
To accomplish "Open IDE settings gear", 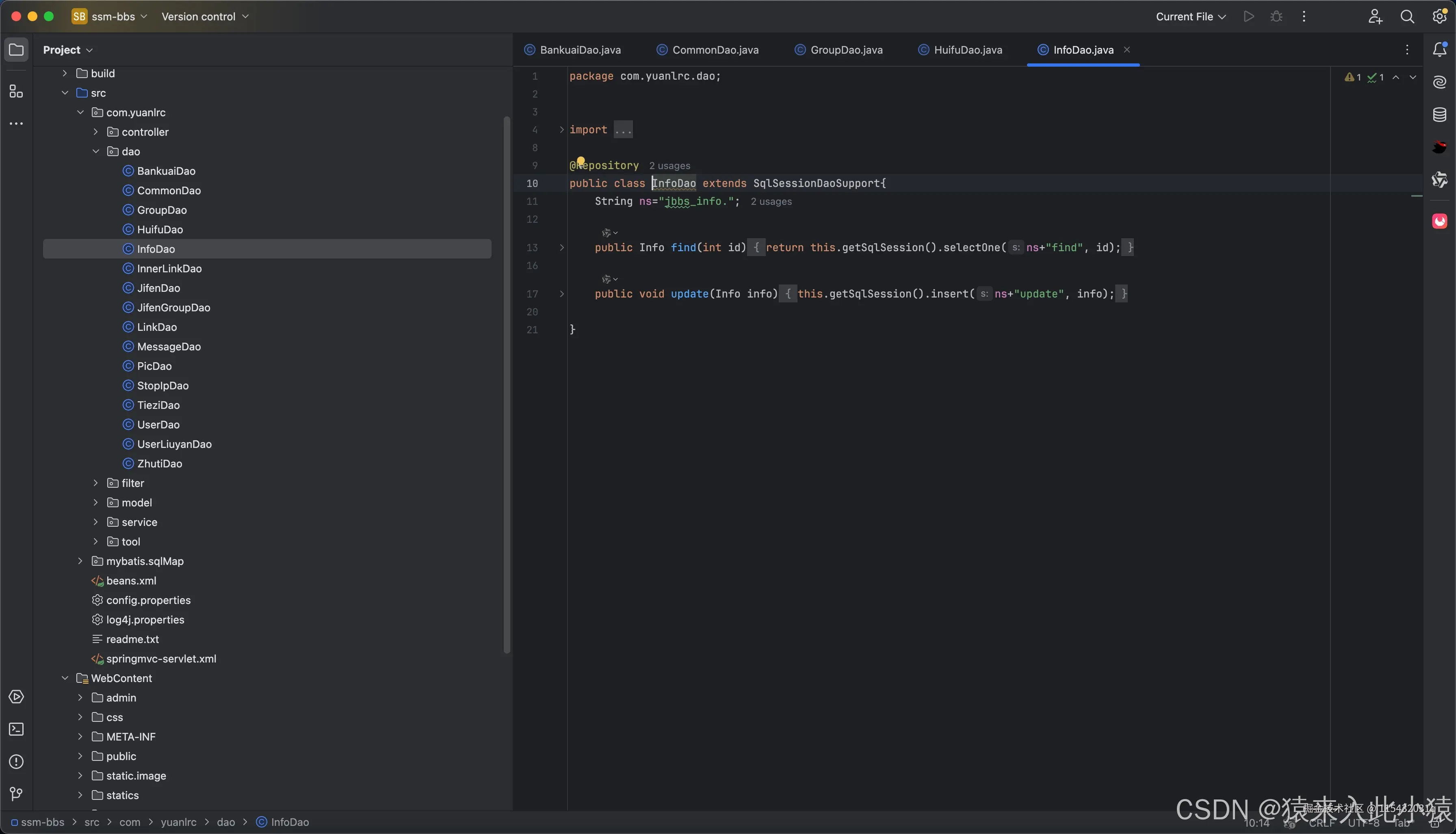I will [1439, 17].
